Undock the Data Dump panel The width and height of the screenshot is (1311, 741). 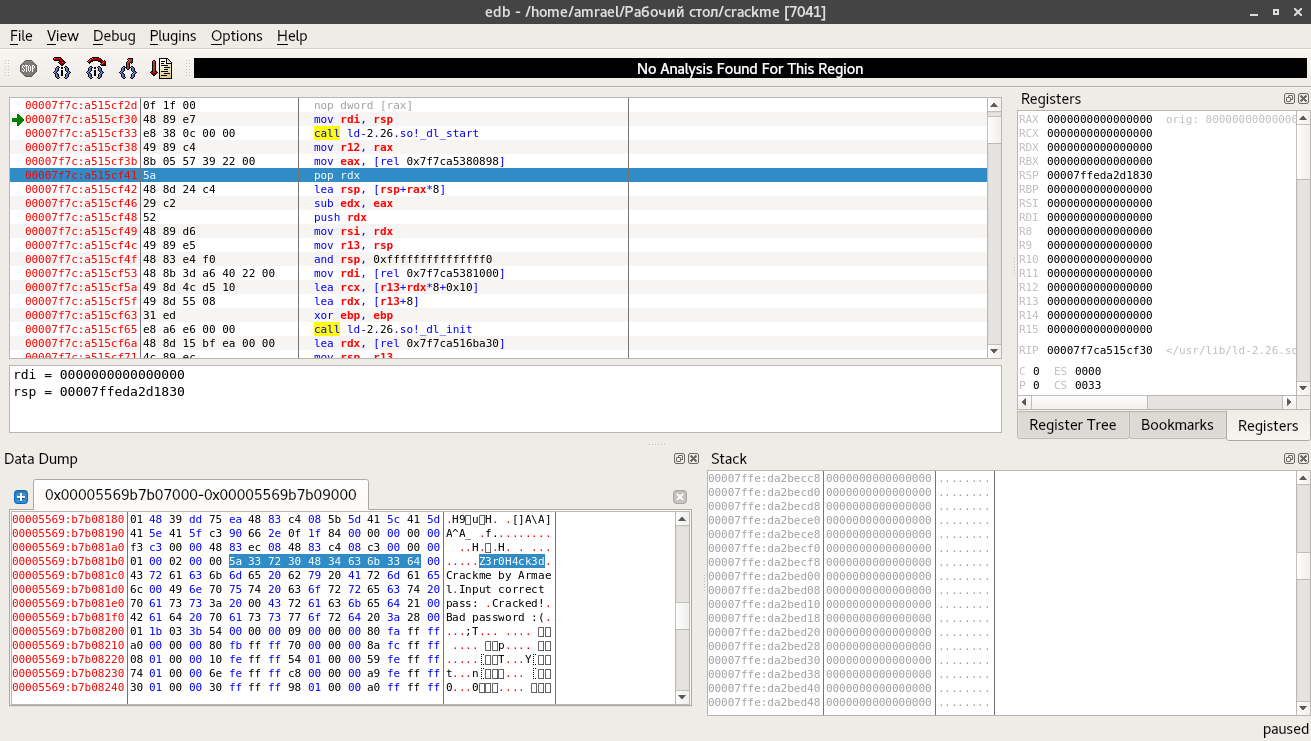(x=679, y=459)
